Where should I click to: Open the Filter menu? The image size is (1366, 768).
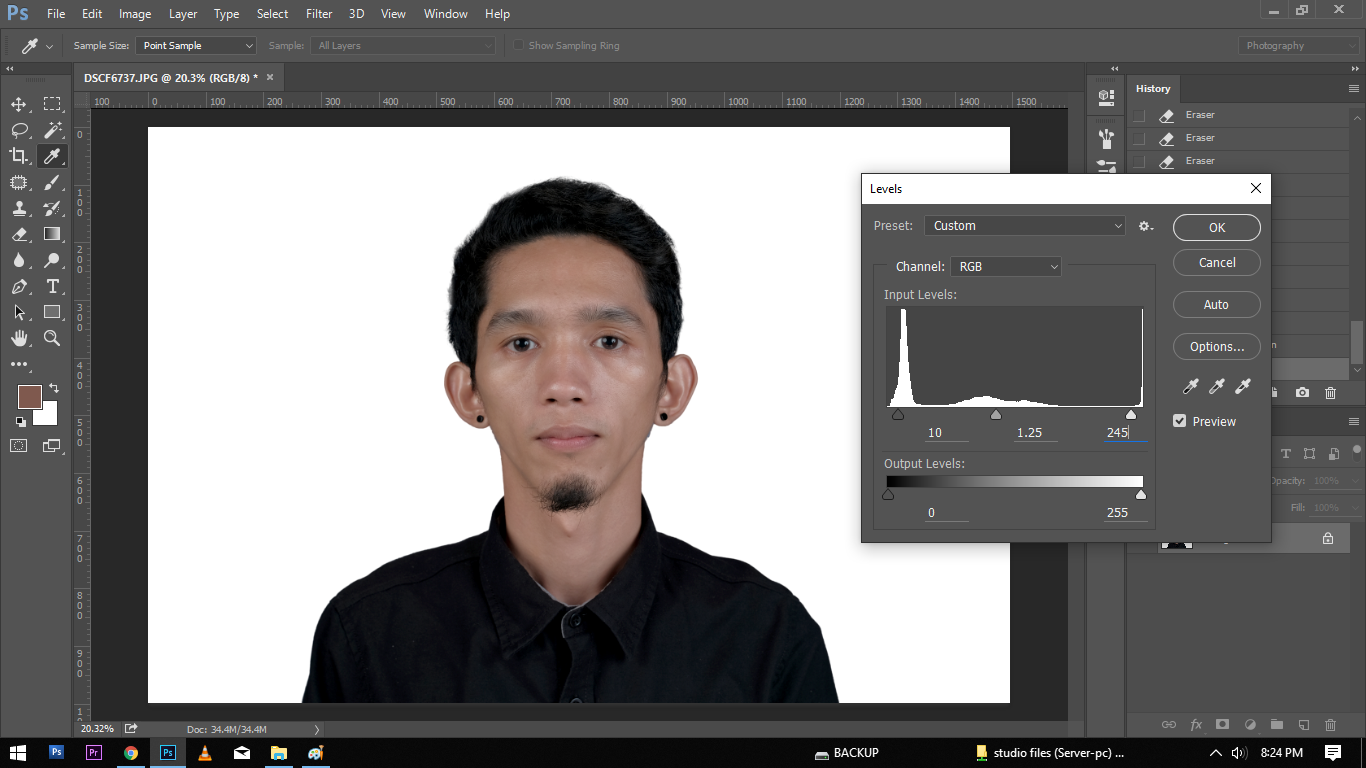(319, 14)
